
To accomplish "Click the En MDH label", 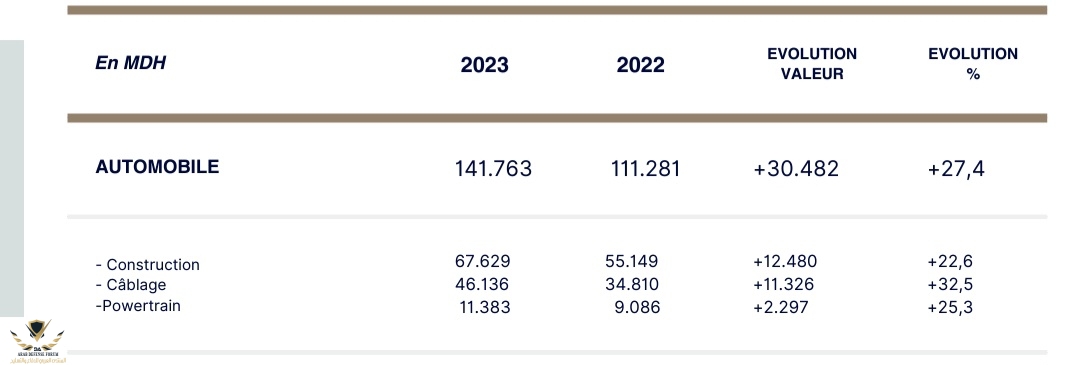I will (x=130, y=63).
